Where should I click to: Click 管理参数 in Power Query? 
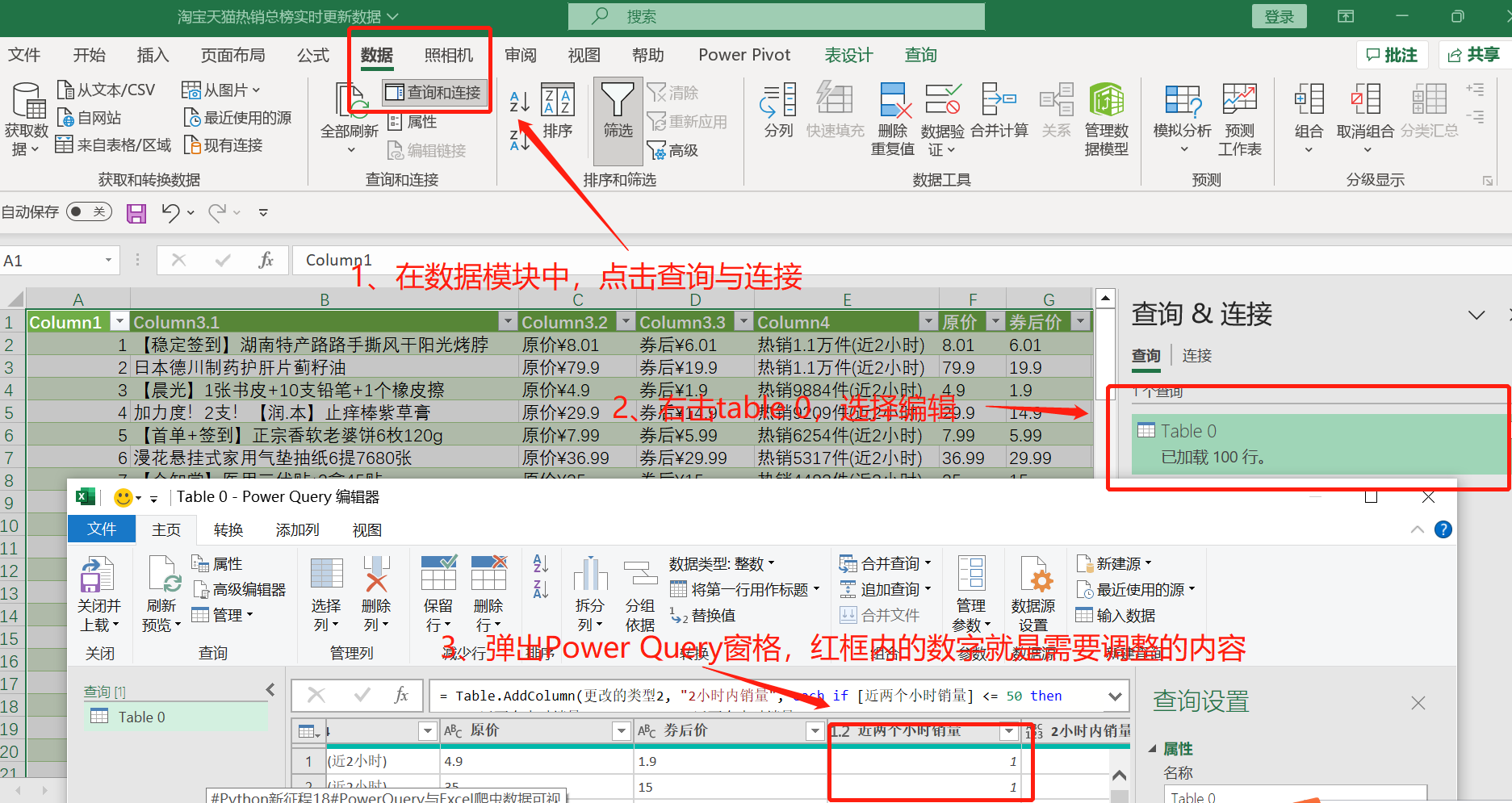[971, 596]
